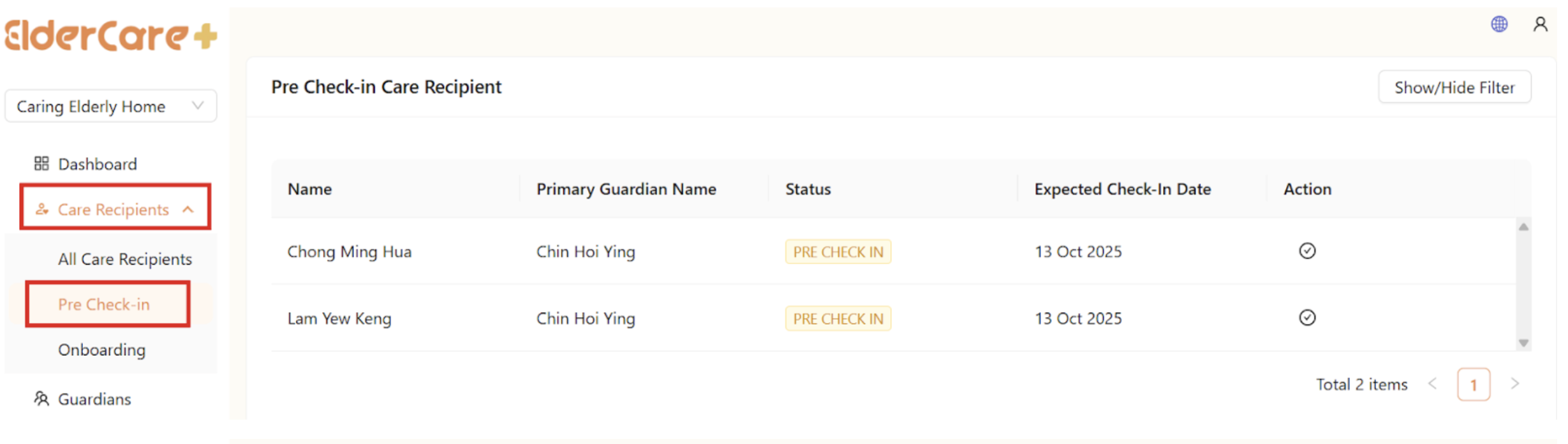
Task: Collapse the Care Recipients menu chevron
Action: tap(188, 209)
